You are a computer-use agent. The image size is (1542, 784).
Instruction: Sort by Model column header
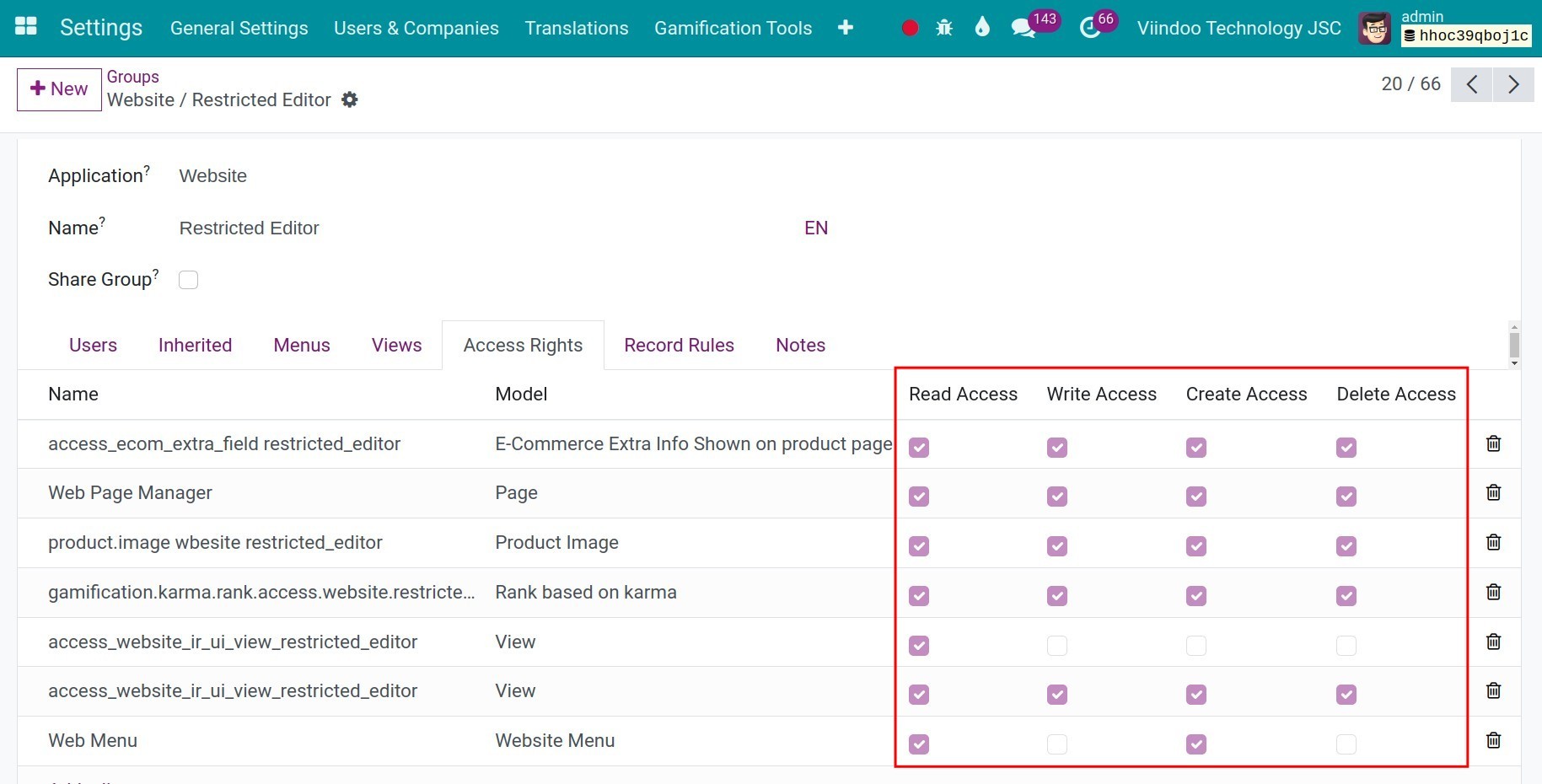coord(521,394)
